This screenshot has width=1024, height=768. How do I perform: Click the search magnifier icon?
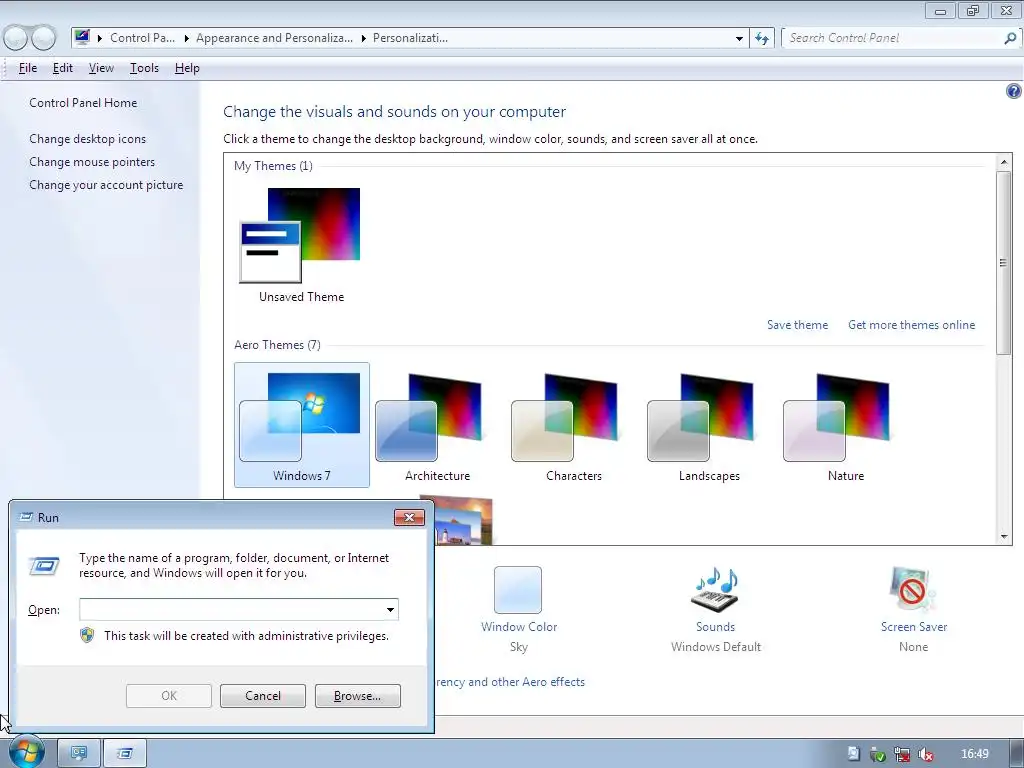pyautogui.click(x=1010, y=38)
